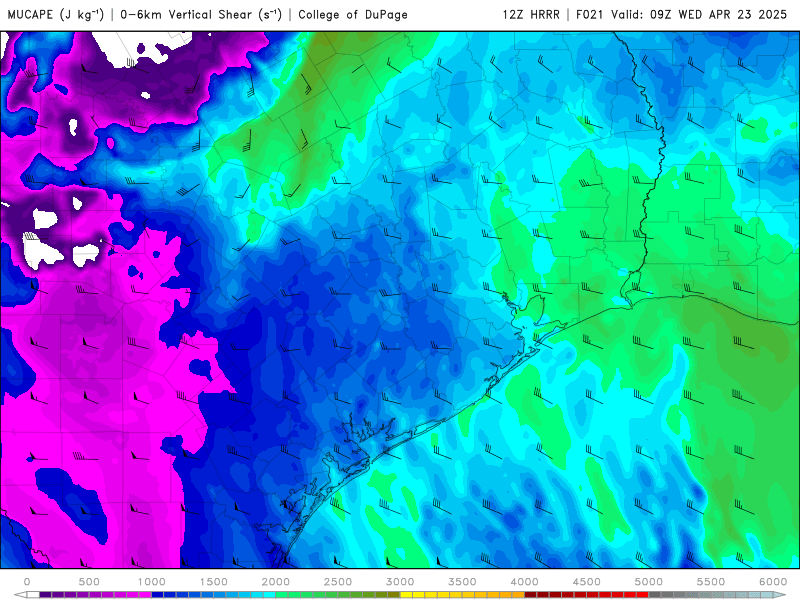Image resolution: width=800 pixels, height=600 pixels.
Task: Click the F021 forecast hour label
Action: click(x=591, y=14)
